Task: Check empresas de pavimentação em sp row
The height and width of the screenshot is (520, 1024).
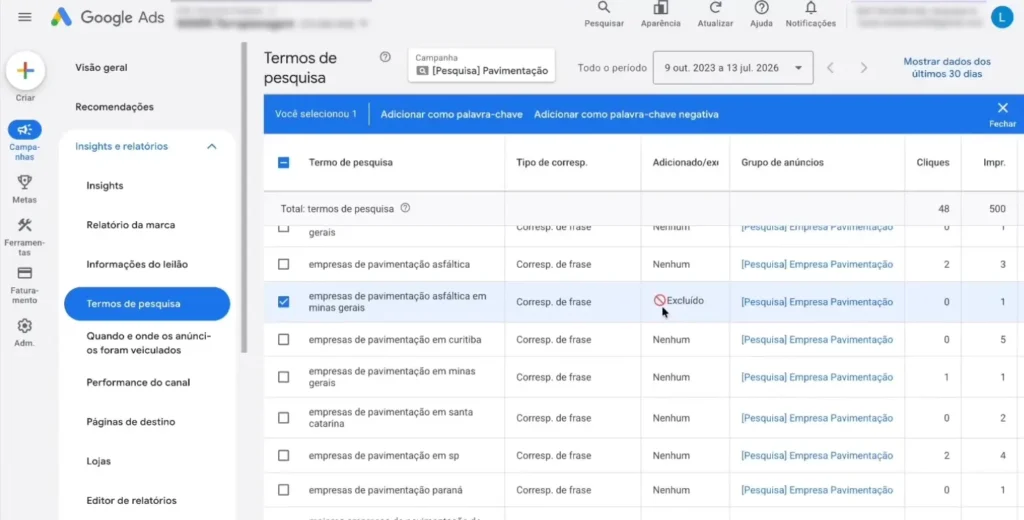Action: [x=283, y=456]
